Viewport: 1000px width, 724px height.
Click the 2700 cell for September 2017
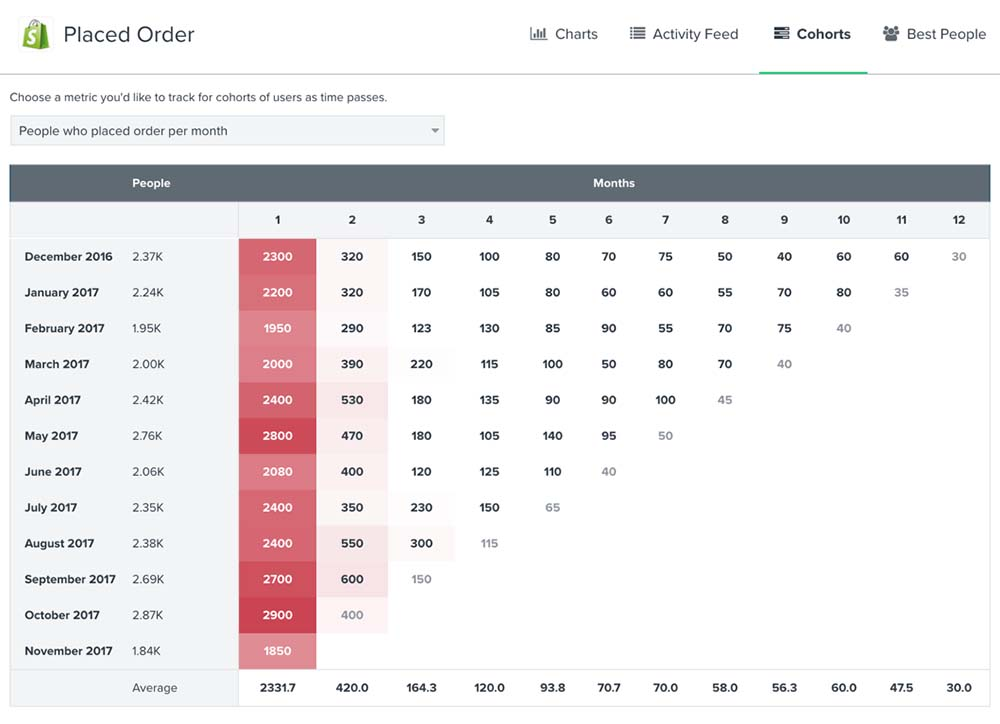(x=277, y=579)
